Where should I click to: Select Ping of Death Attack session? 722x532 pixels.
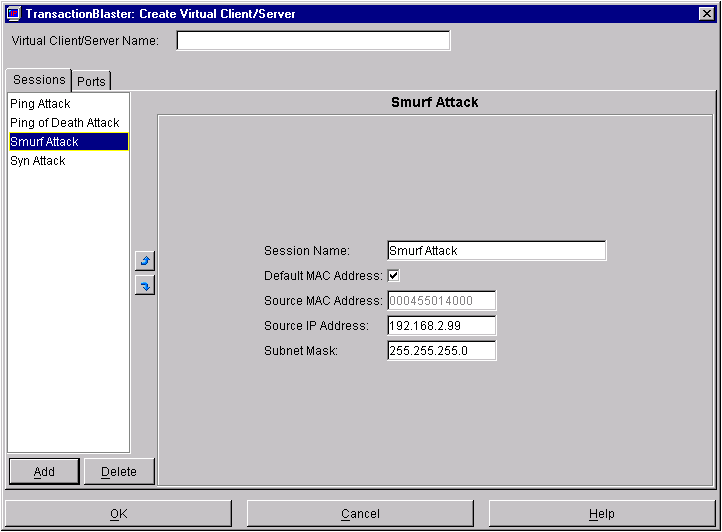pos(69,123)
